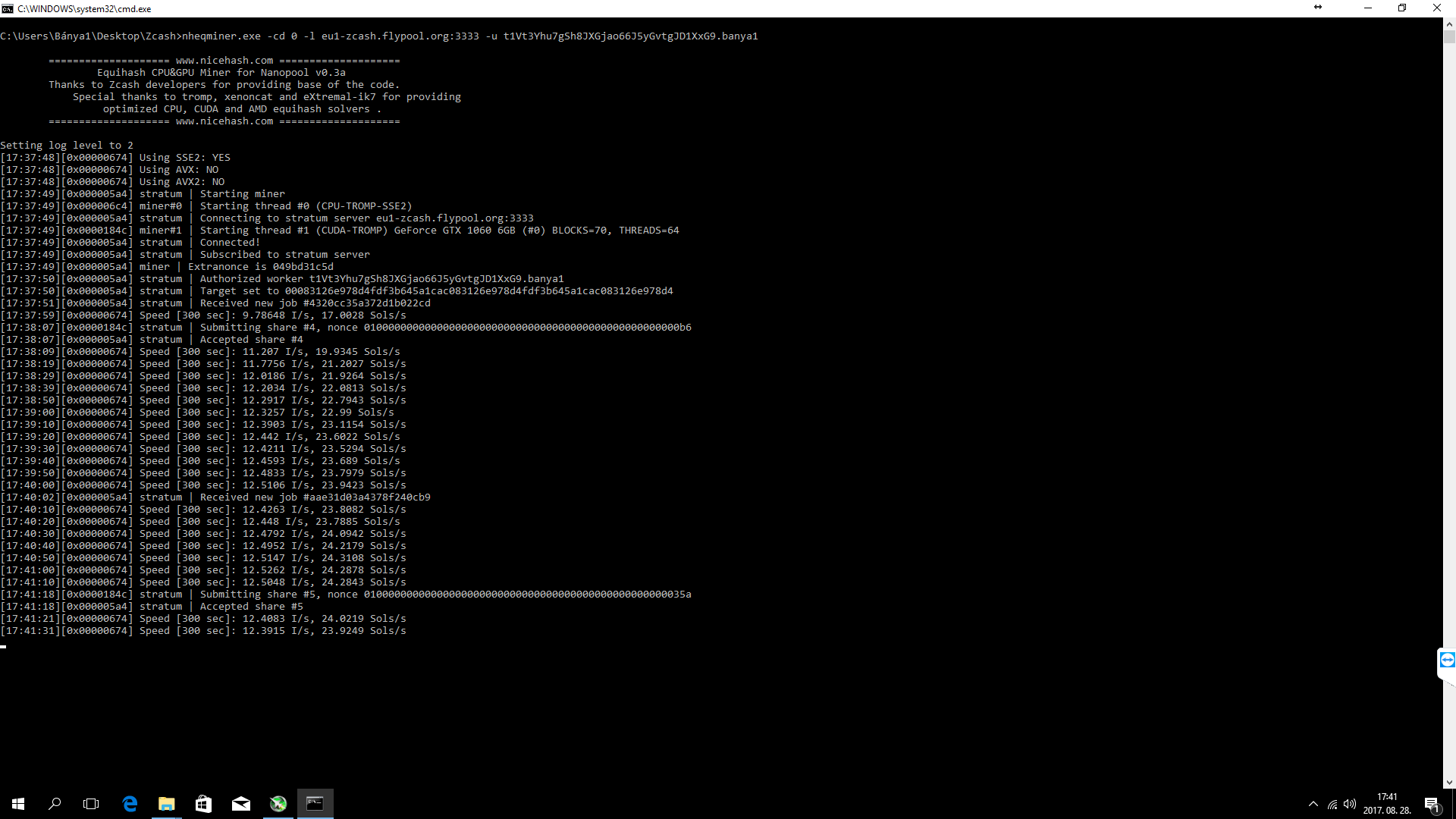Open Task View from taskbar
This screenshot has width=1456, height=819.
[x=91, y=804]
